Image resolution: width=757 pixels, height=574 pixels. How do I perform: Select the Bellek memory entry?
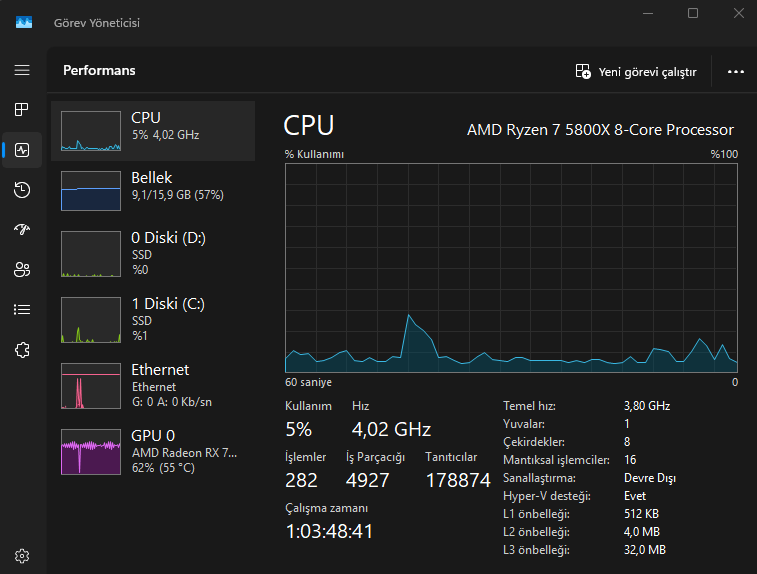pos(153,190)
